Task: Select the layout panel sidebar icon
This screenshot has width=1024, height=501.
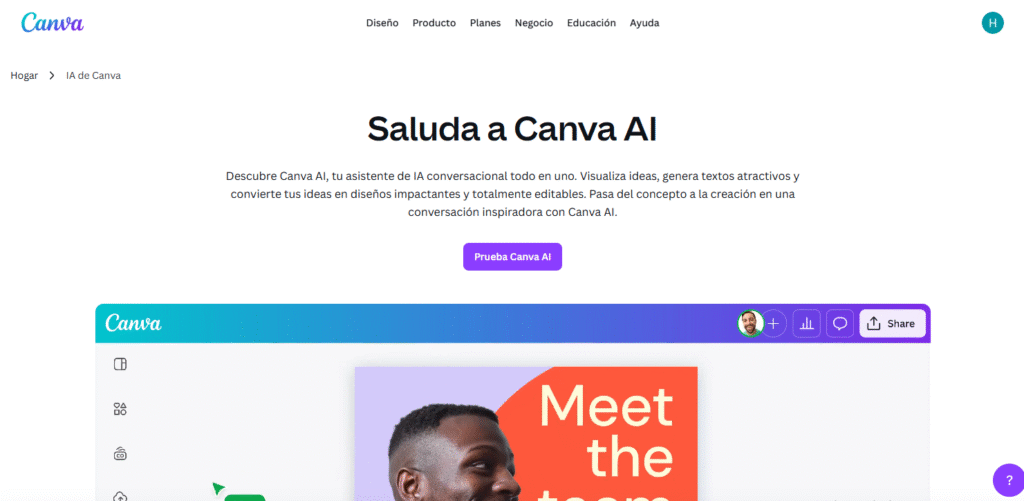Action: point(120,364)
